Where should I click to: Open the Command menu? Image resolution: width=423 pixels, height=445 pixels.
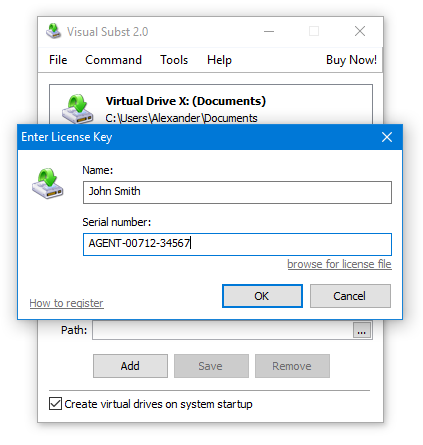pos(113,60)
